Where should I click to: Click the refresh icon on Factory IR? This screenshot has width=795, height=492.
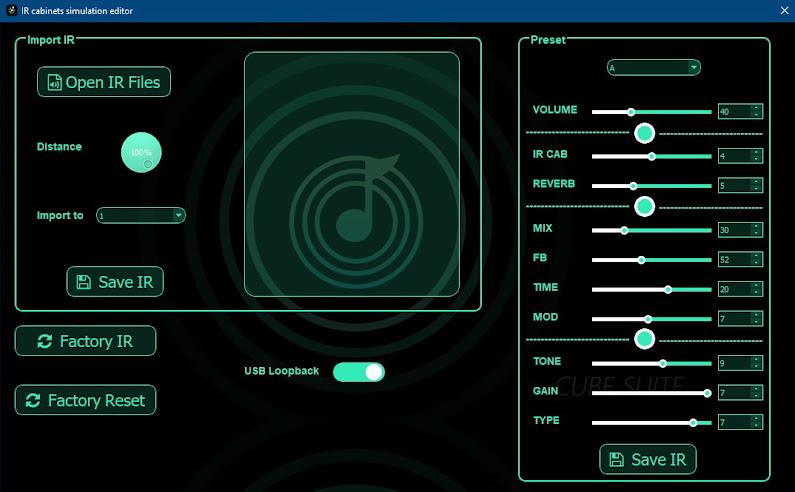click(x=45, y=341)
